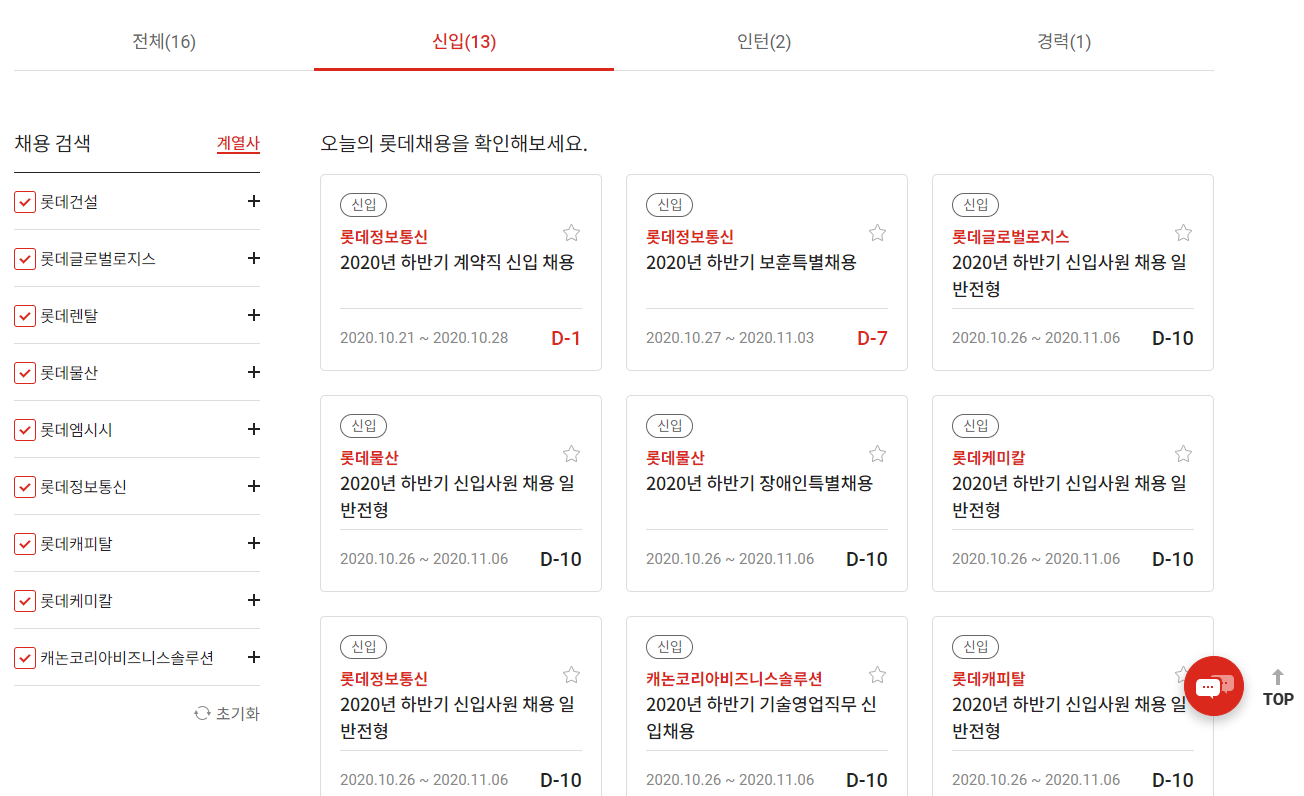Screen dimensions: 1304x796
Task: Go to the 경력(1) tab
Action: click(x=1064, y=42)
